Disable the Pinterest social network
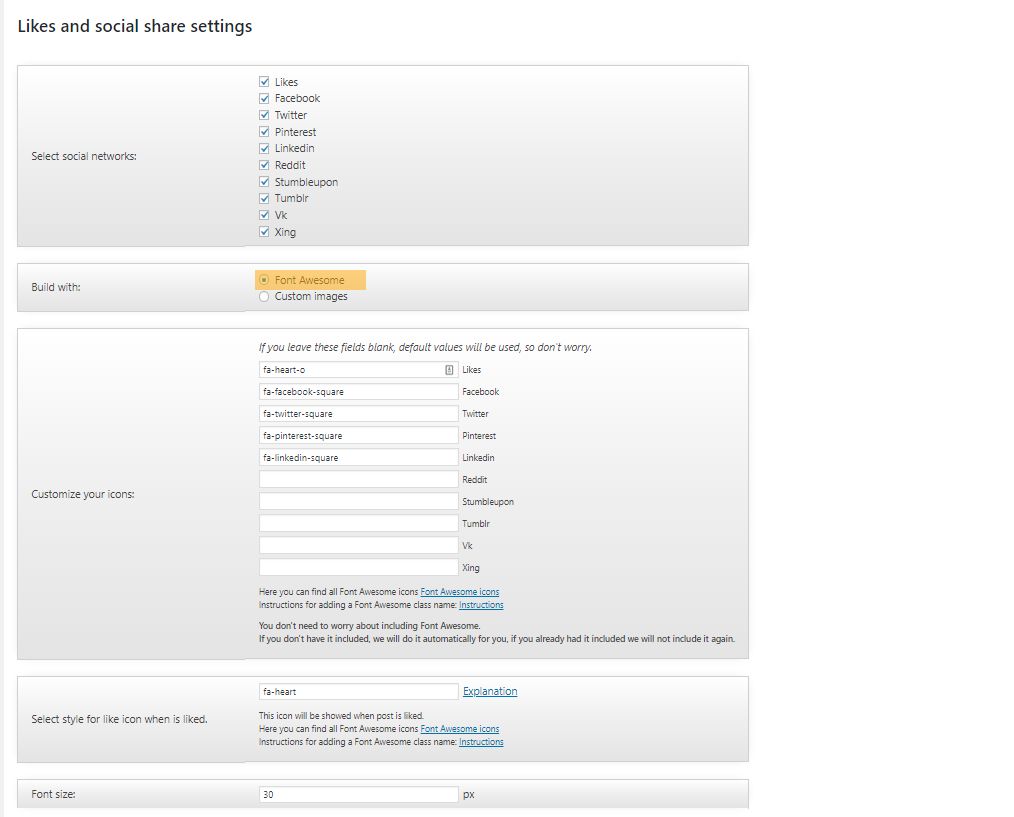 (x=264, y=132)
